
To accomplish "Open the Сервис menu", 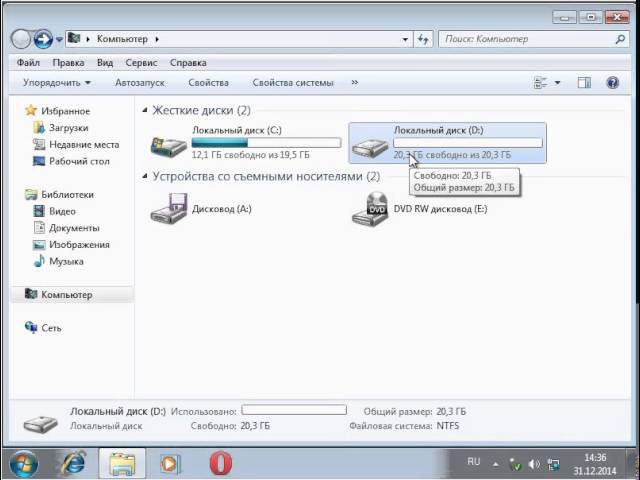I will 141,63.
